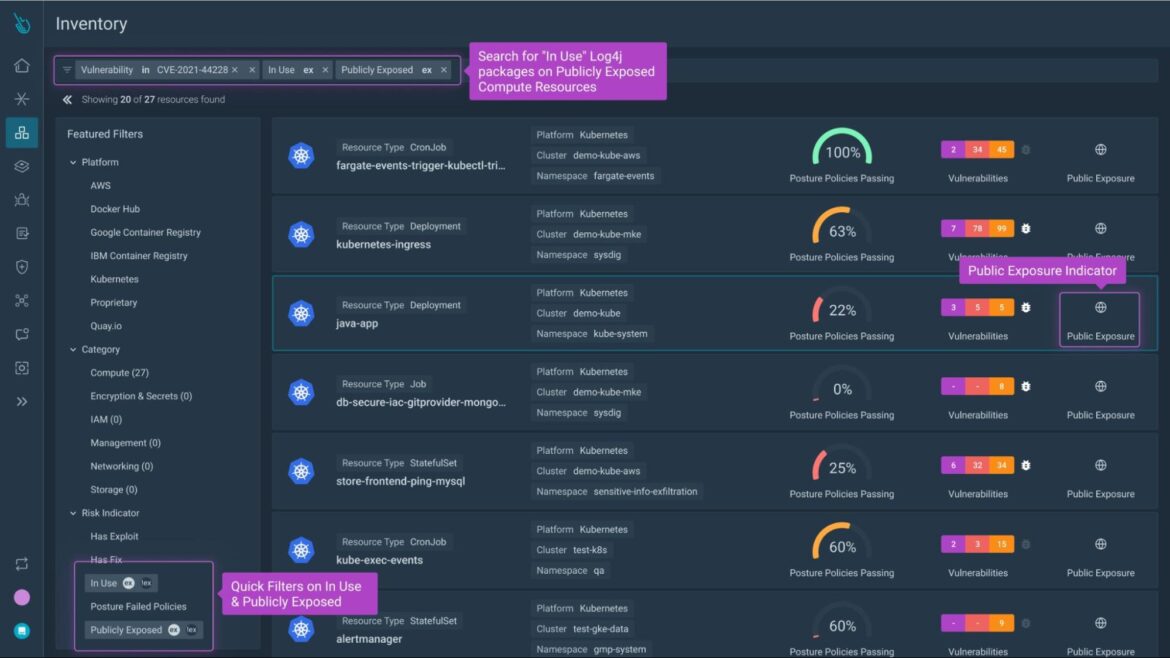Viewport: 1170px width, 658px height.
Task: Open the capture target sidebar icon
Action: [22, 368]
